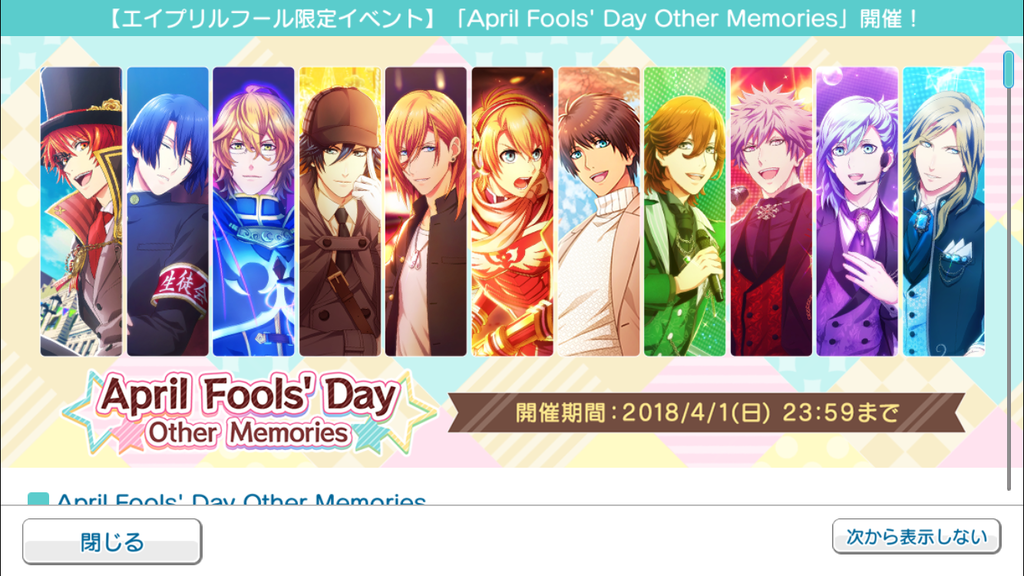The image size is (1024, 576).
Task: Select the brown-haired character in white sweater
Action: tap(599, 212)
